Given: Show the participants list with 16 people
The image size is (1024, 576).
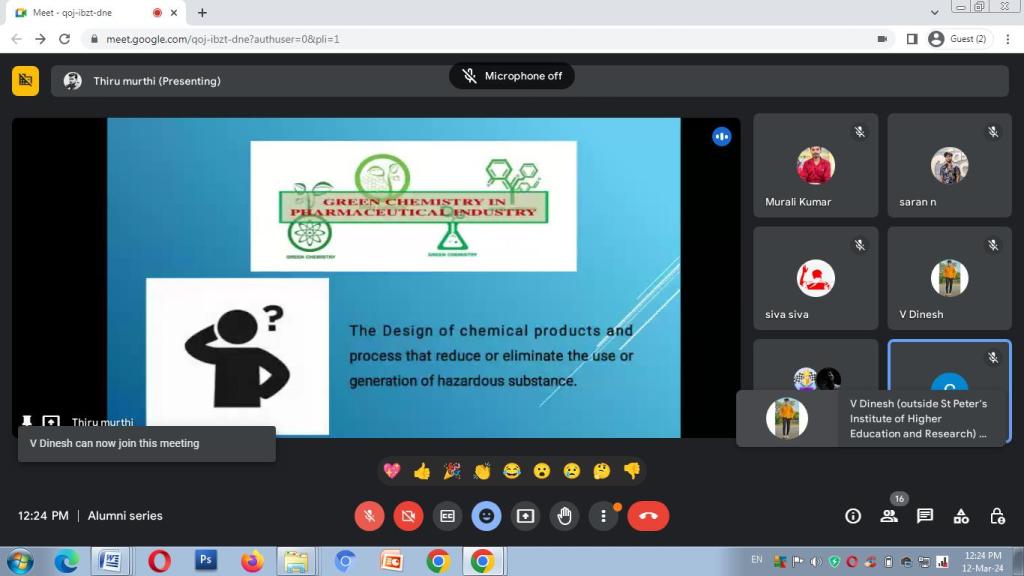Looking at the screenshot, I should pyautogui.click(x=889, y=516).
